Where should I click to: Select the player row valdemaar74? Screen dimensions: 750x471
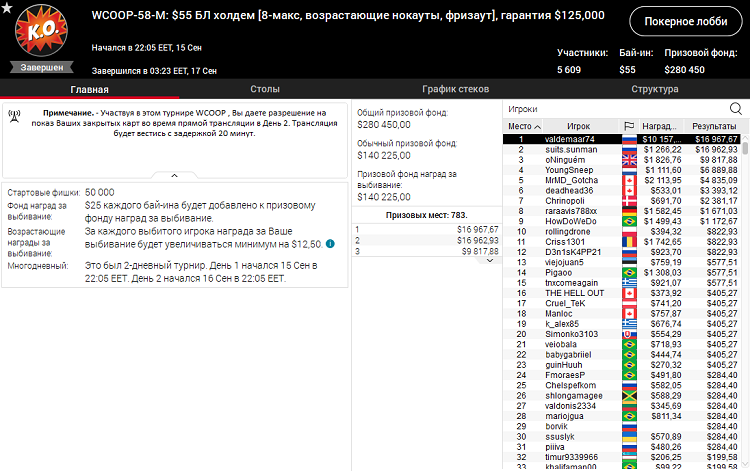(622, 139)
